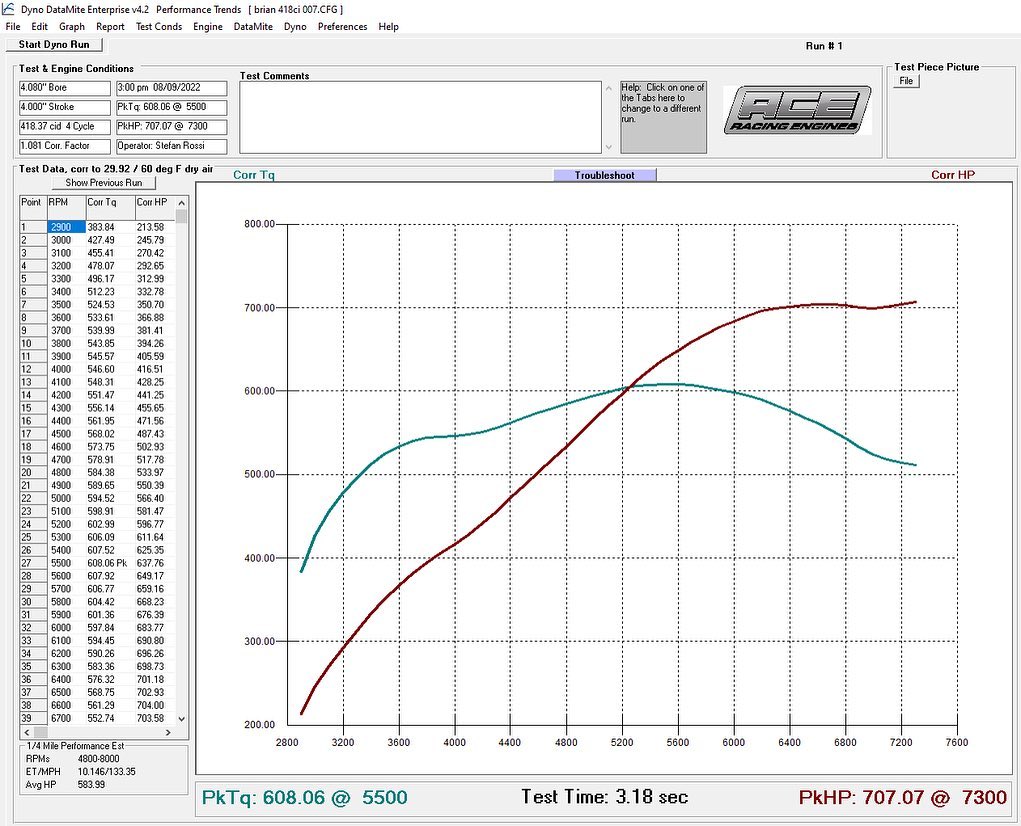Open the Graph menu

coord(72,27)
